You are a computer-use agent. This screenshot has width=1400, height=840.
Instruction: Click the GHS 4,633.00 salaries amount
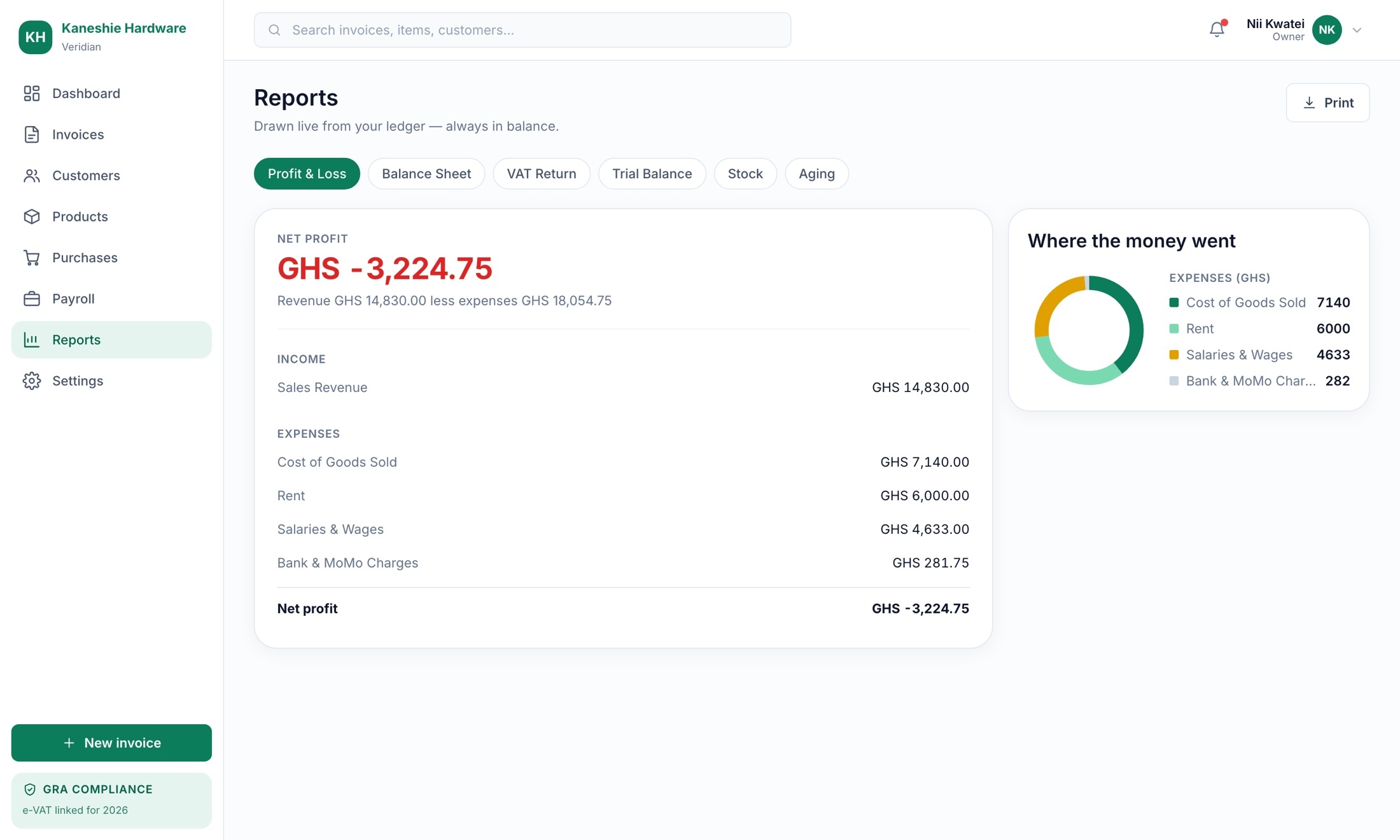(x=925, y=529)
